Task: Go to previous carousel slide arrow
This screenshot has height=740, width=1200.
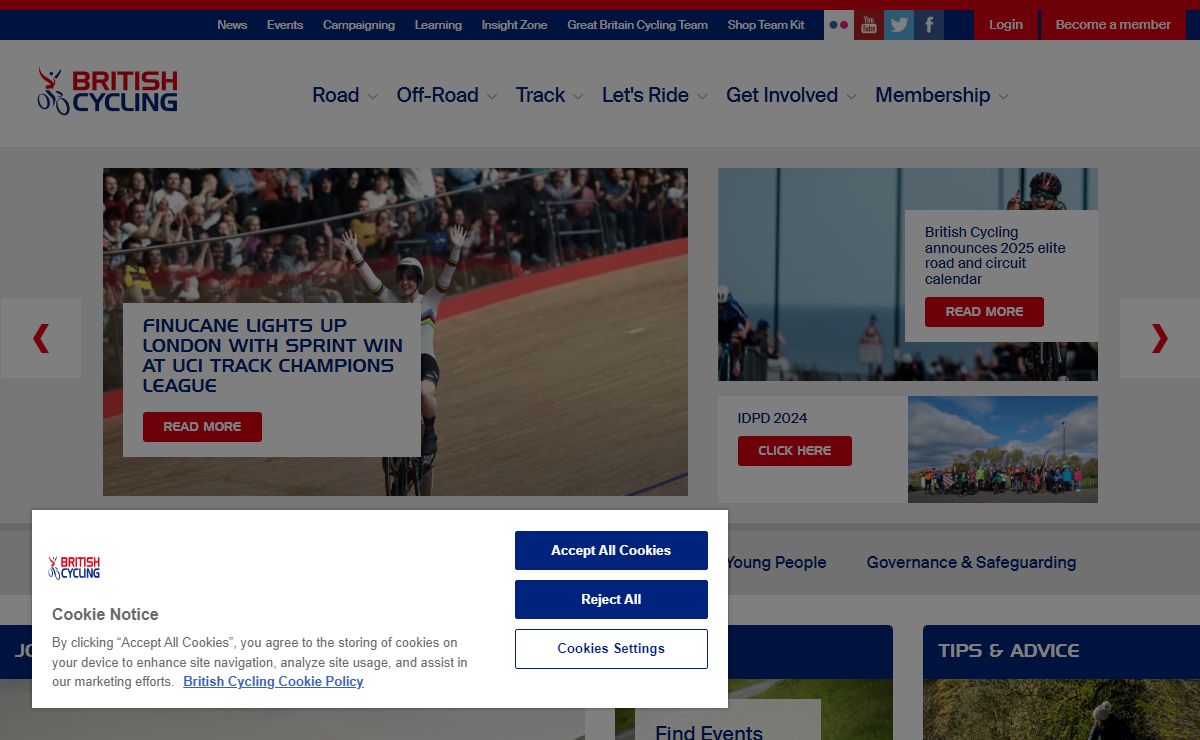Action: (x=41, y=338)
